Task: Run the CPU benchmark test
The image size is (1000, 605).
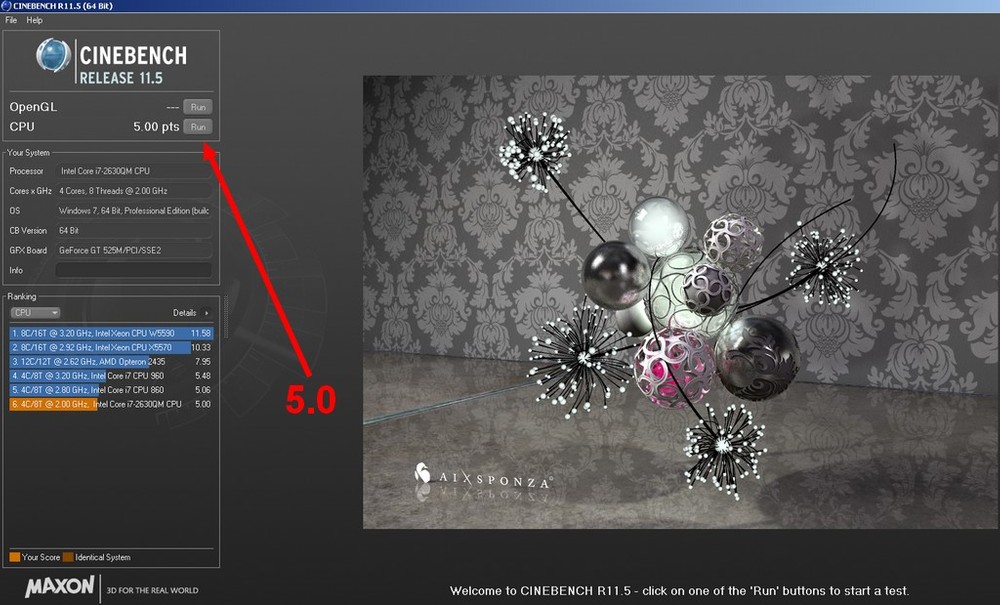Action: 197,127
